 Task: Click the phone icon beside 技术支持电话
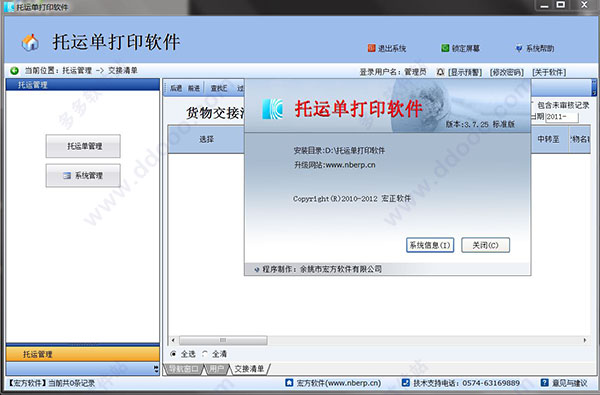click(406, 382)
